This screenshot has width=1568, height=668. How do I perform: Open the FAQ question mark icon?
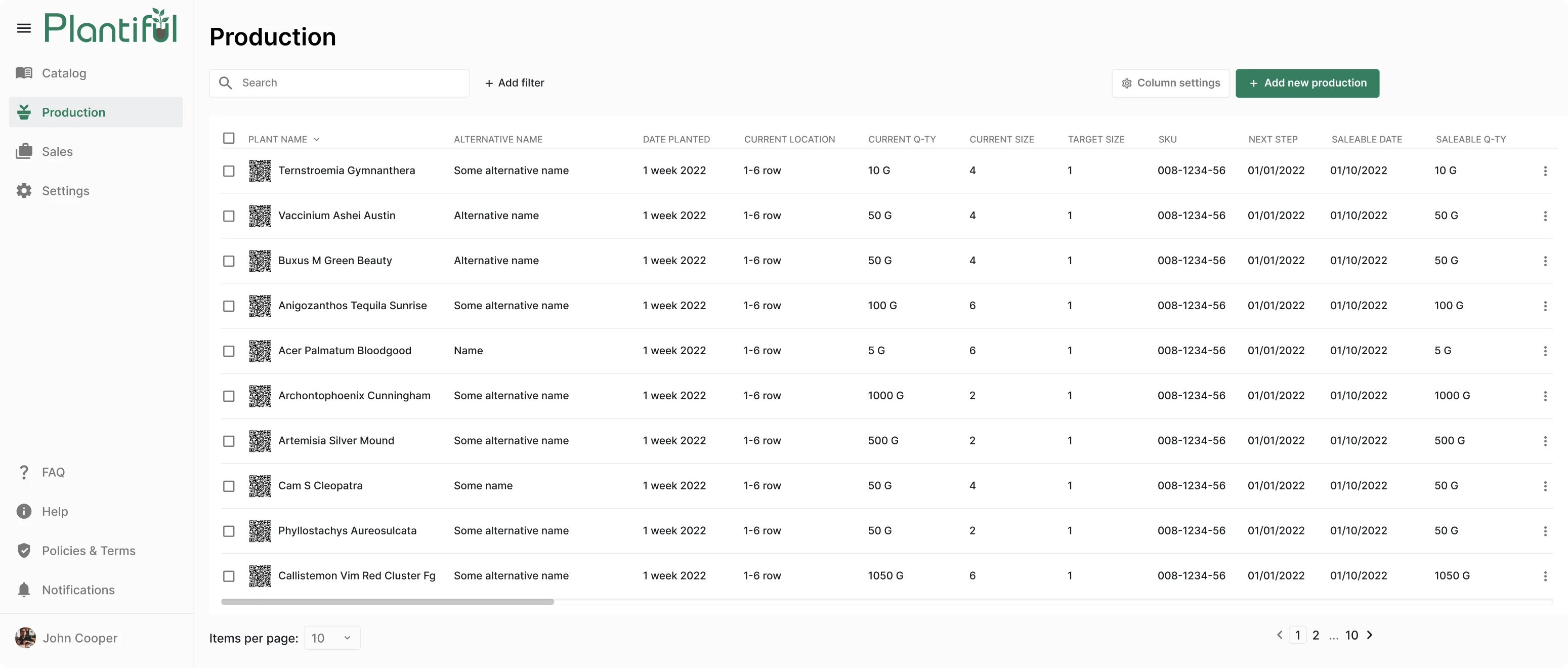[24, 472]
